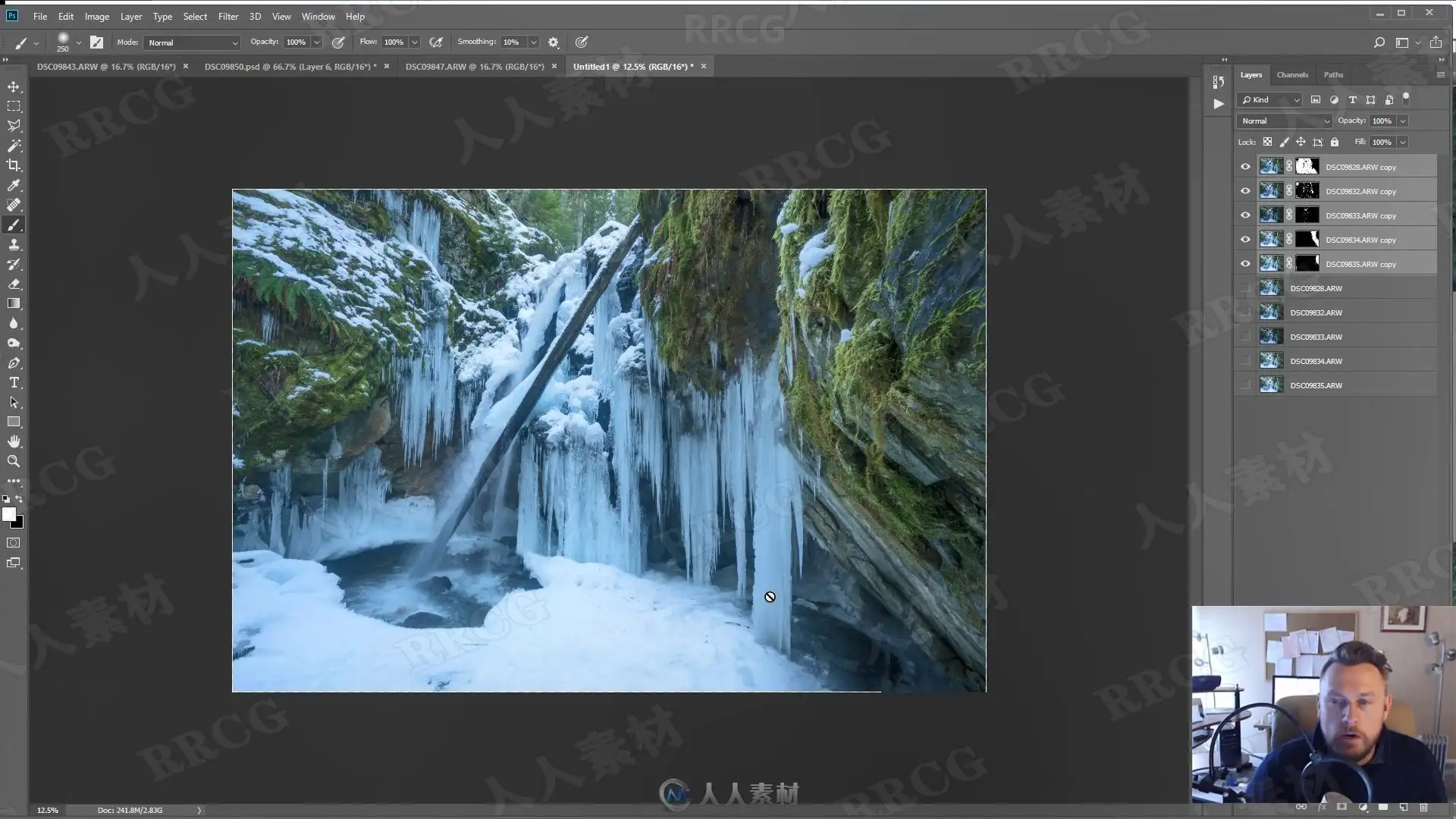This screenshot has height=819, width=1456.
Task: Click the Share icon
Action: click(1436, 42)
